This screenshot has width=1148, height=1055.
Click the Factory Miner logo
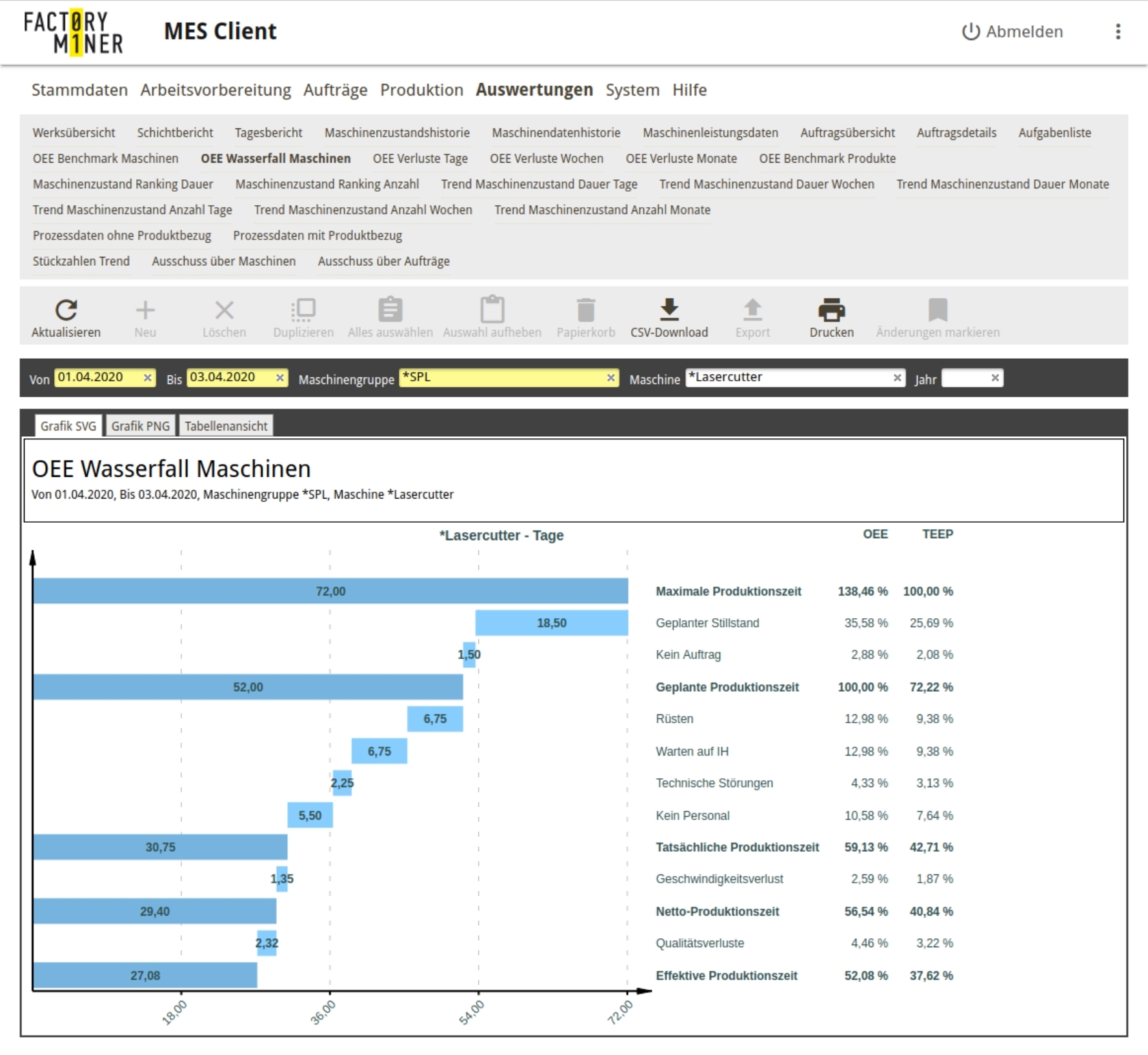click(73, 32)
